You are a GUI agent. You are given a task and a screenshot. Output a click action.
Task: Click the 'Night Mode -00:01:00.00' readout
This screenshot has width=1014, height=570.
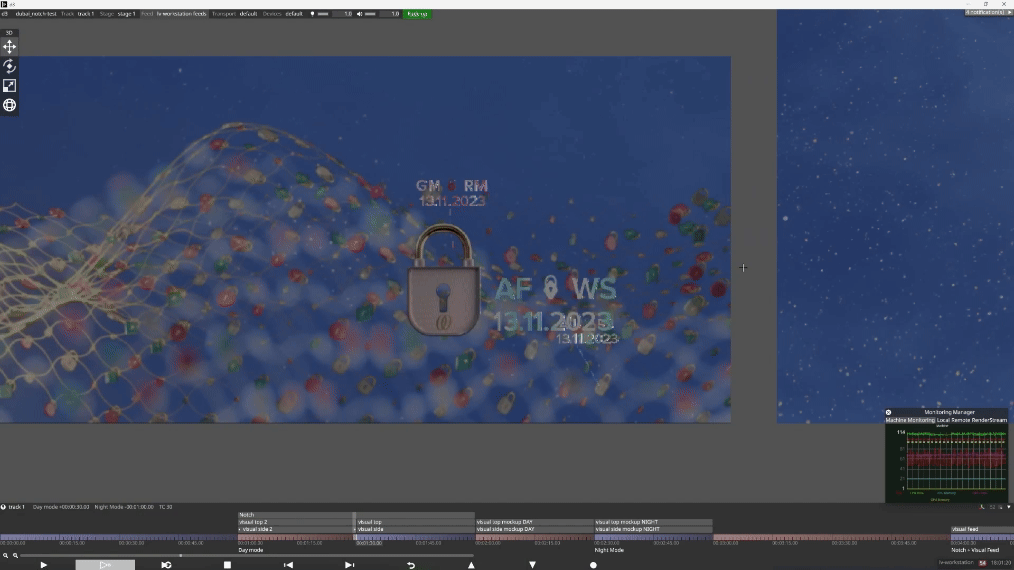click(x=124, y=507)
